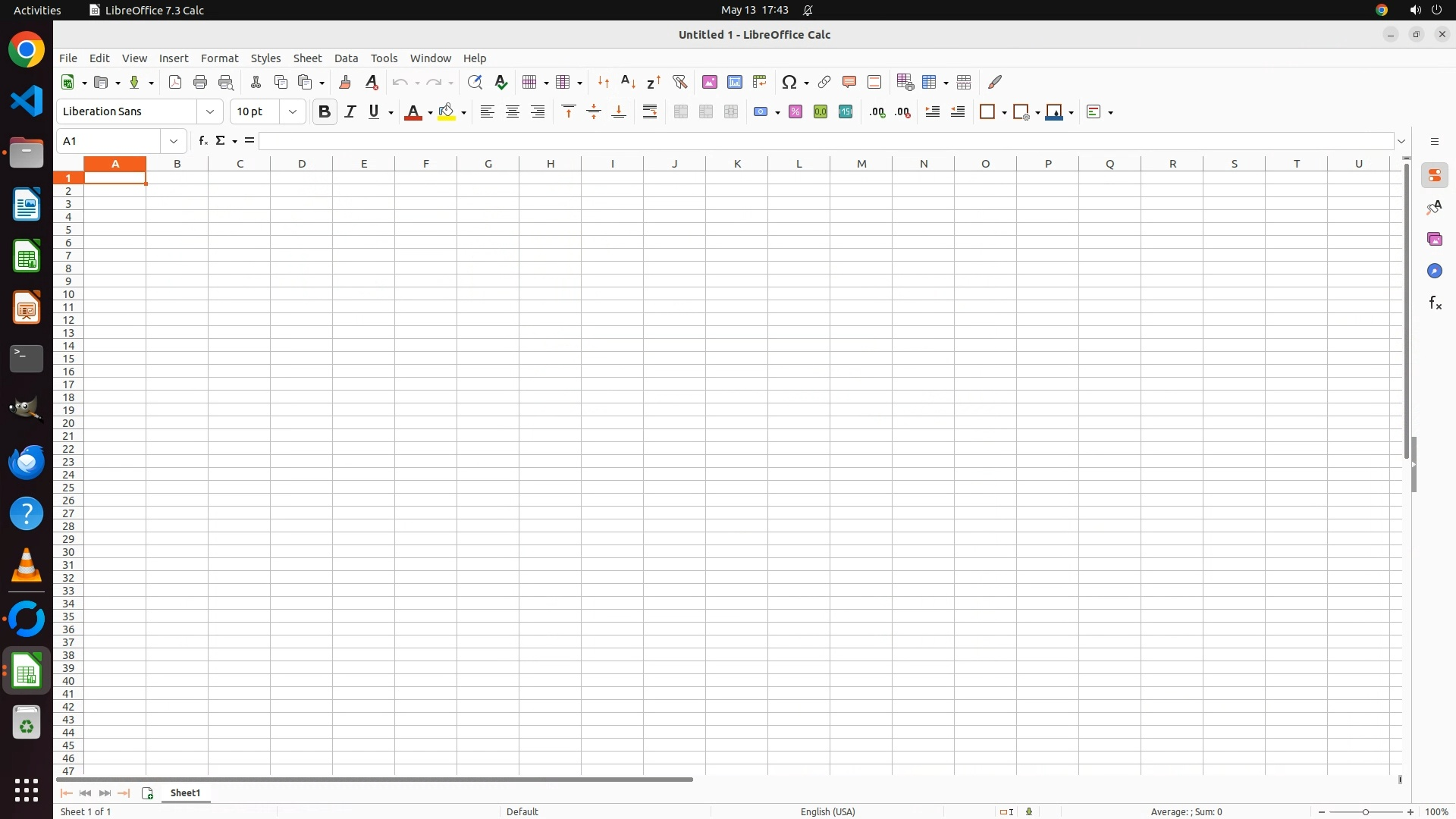The height and width of the screenshot is (819, 1456).
Task: Open the Data menu
Action: [346, 58]
